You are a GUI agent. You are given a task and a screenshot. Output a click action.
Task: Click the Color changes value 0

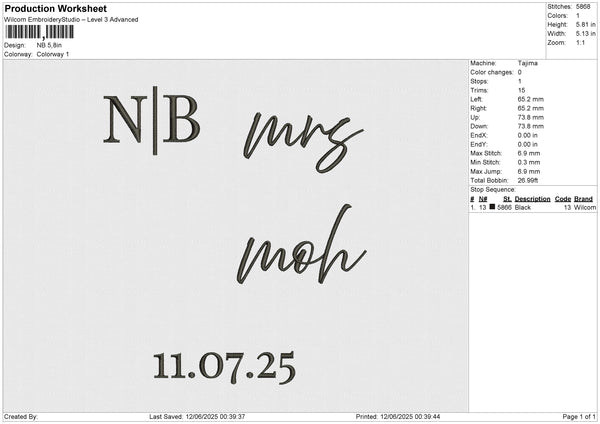tap(520, 72)
